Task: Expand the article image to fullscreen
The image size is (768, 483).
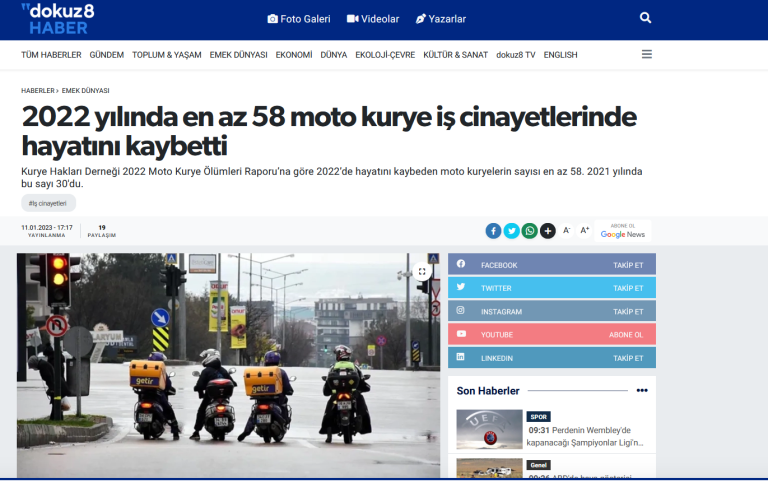Action: (x=422, y=271)
